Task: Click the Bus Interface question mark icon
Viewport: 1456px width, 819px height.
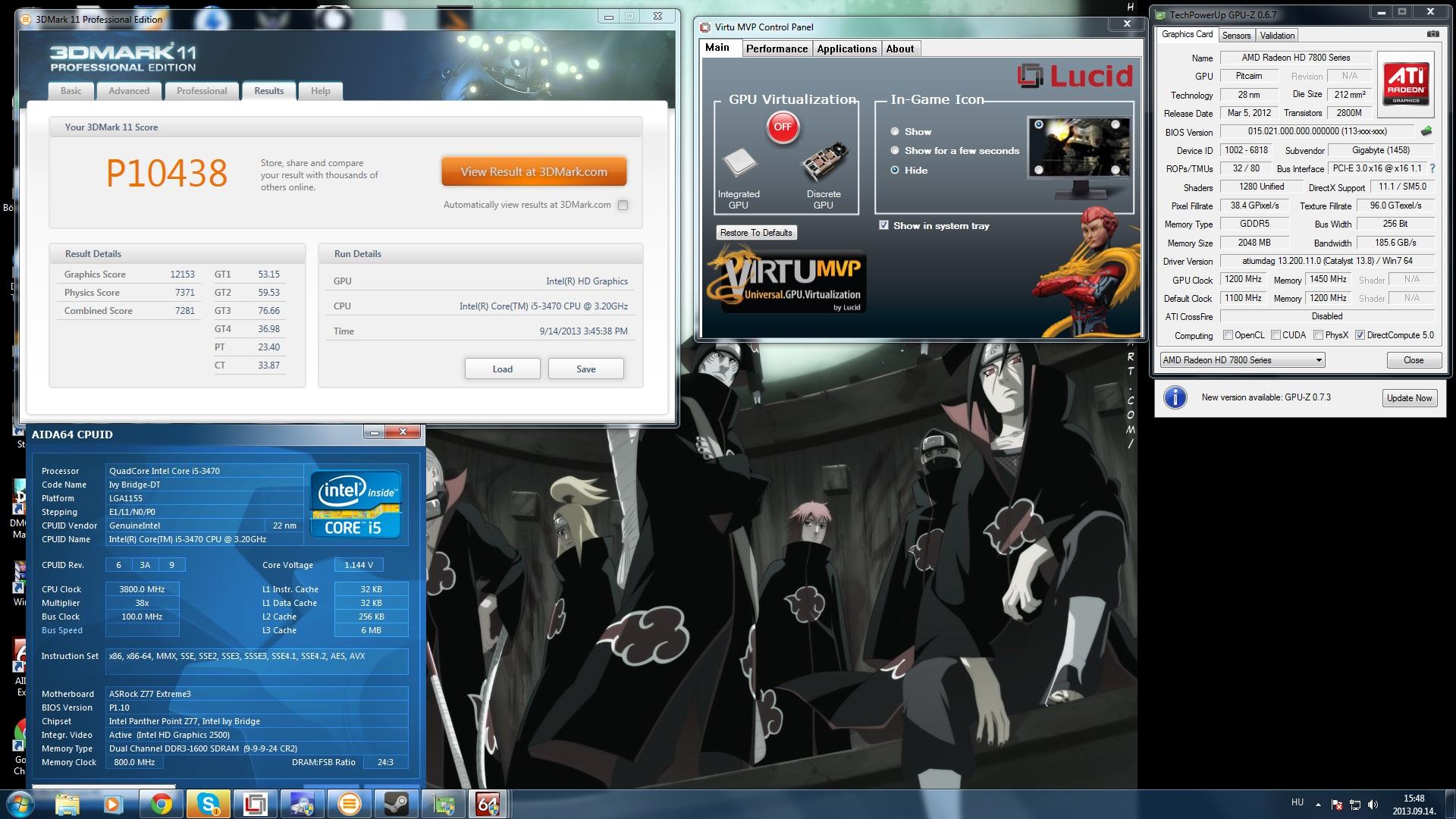Action: (x=1432, y=168)
